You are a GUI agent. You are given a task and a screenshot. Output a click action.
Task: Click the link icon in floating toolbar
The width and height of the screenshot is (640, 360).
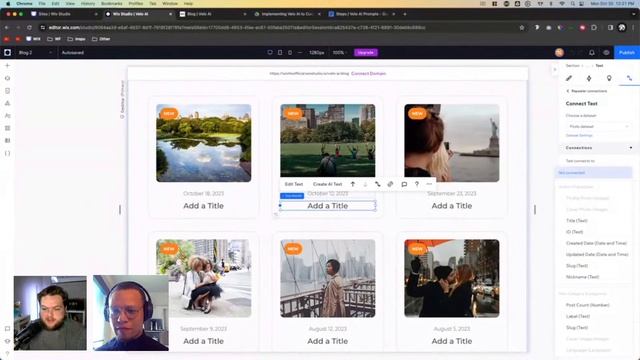coord(390,184)
